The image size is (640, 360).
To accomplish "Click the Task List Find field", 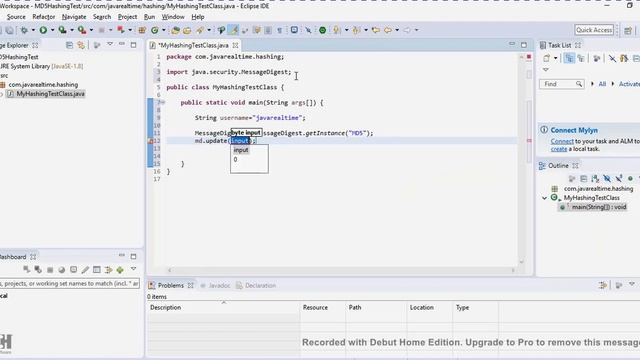I will click(561, 84).
